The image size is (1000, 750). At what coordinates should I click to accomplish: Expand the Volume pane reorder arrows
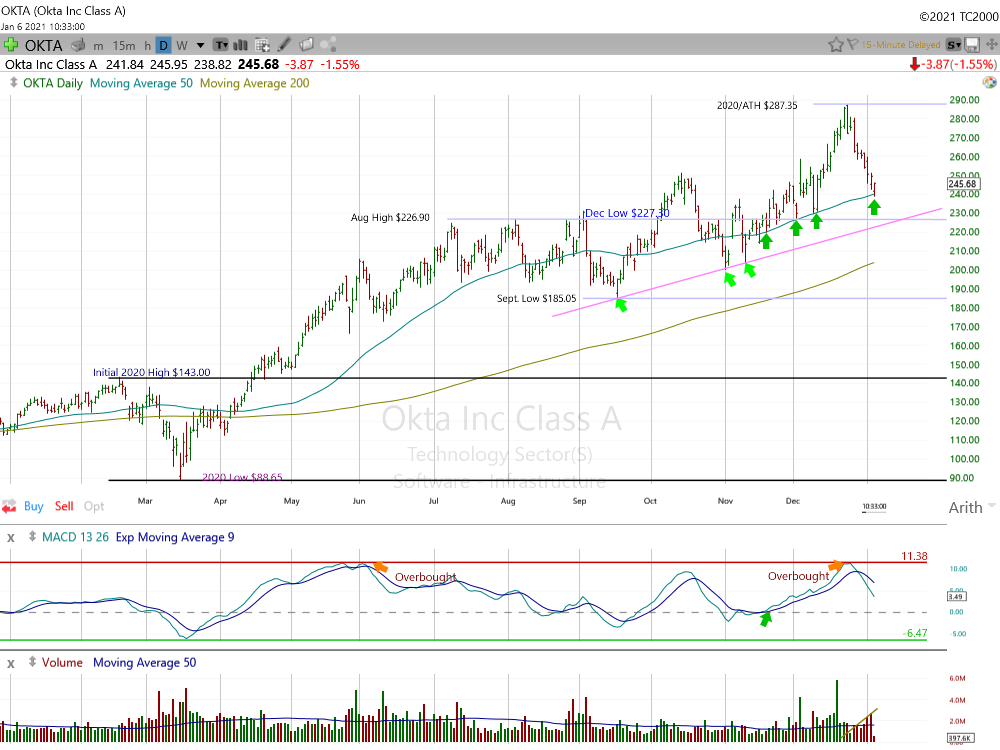coord(32,663)
